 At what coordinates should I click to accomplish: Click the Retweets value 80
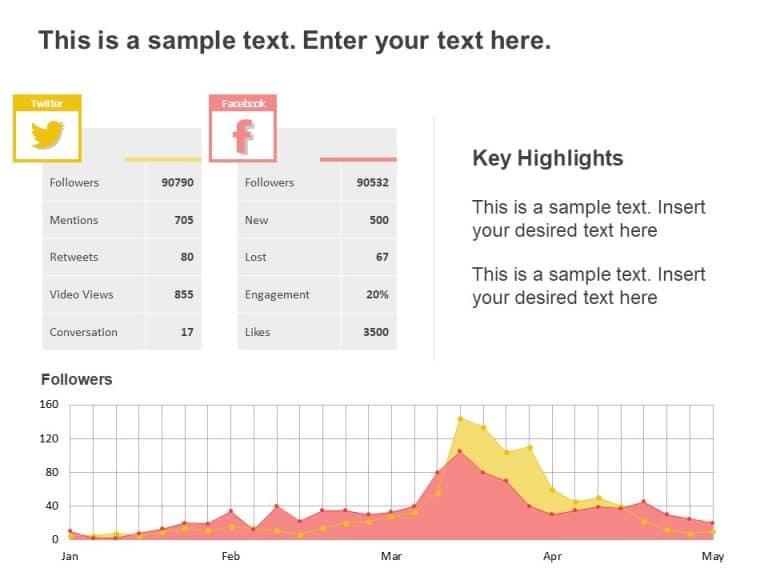pyautogui.click(x=187, y=257)
